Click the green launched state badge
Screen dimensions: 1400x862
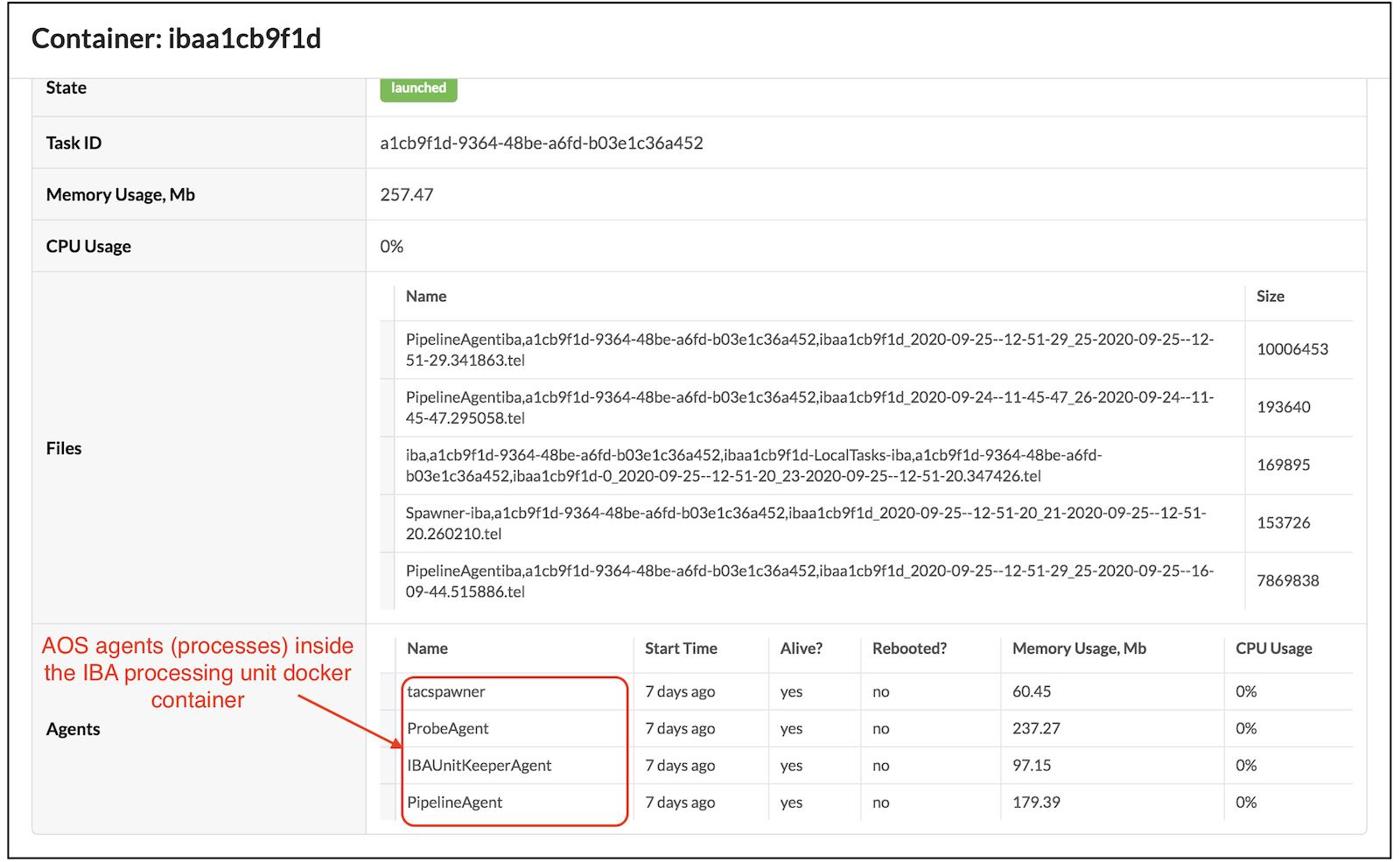(x=418, y=88)
